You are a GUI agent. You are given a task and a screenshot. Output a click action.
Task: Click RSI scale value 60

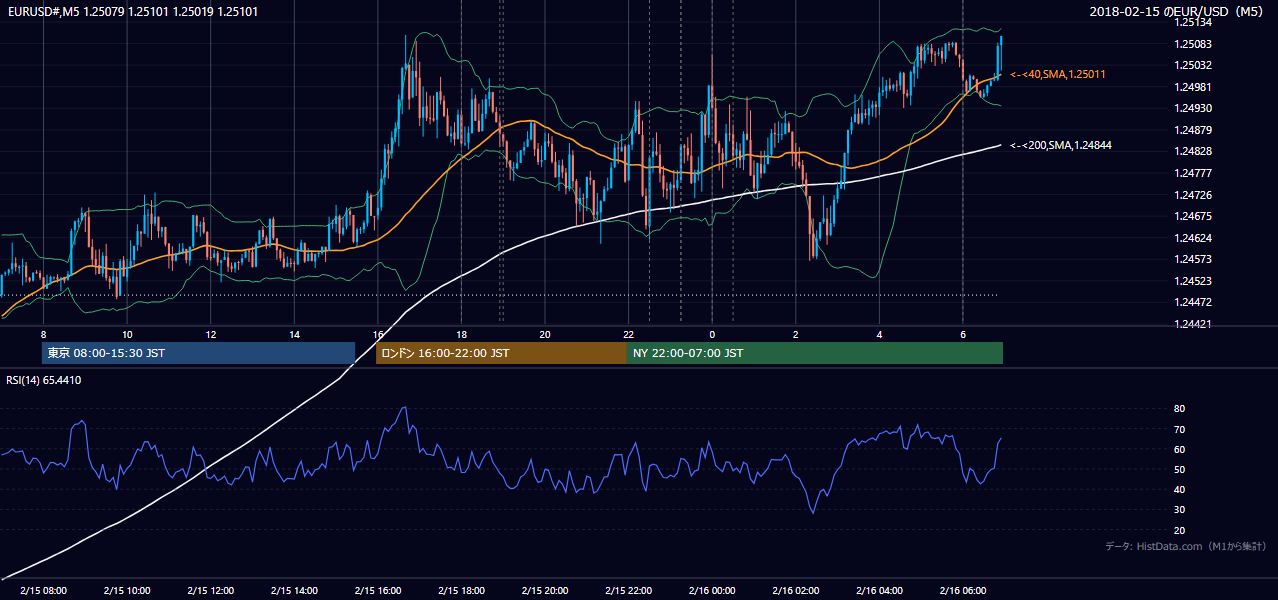pos(1179,449)
